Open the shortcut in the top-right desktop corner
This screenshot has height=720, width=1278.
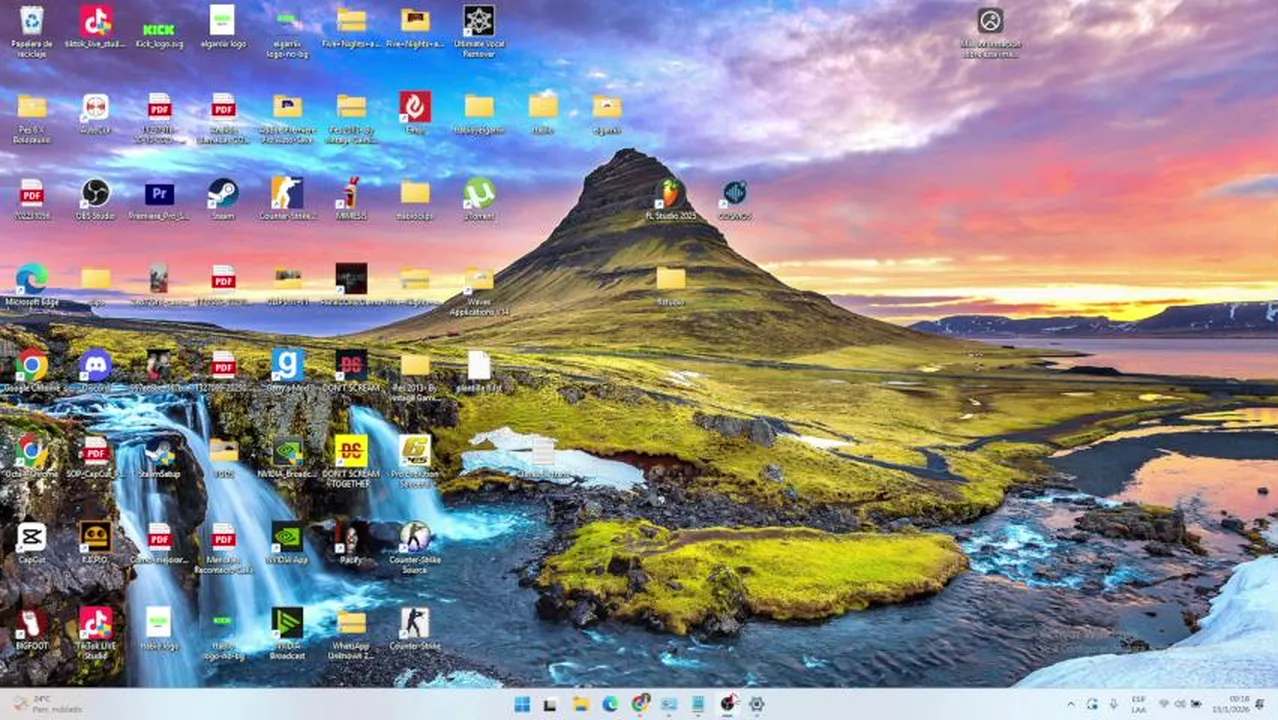coord(990,32)
